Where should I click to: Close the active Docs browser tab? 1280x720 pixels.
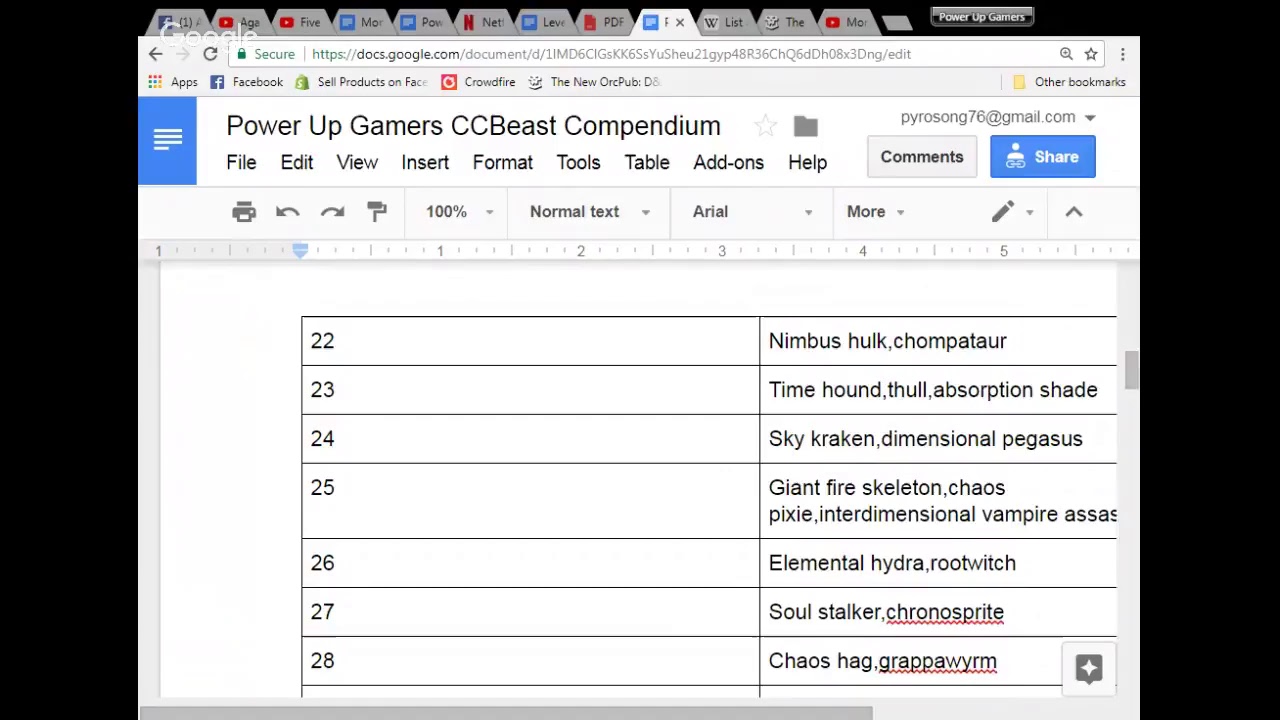(x=680, y=22)
